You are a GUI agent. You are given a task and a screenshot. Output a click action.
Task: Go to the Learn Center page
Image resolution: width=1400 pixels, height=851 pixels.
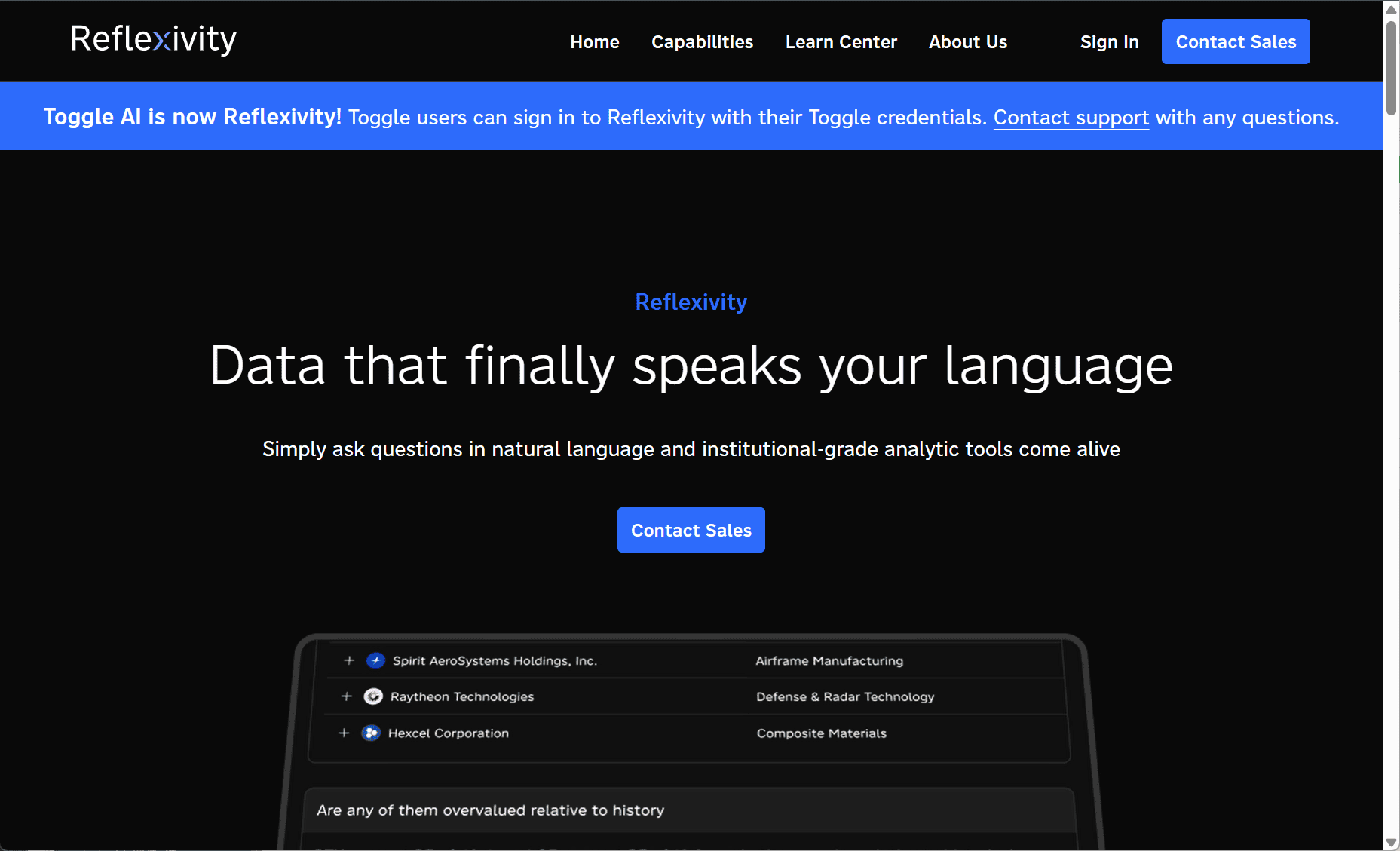[841, 42]
